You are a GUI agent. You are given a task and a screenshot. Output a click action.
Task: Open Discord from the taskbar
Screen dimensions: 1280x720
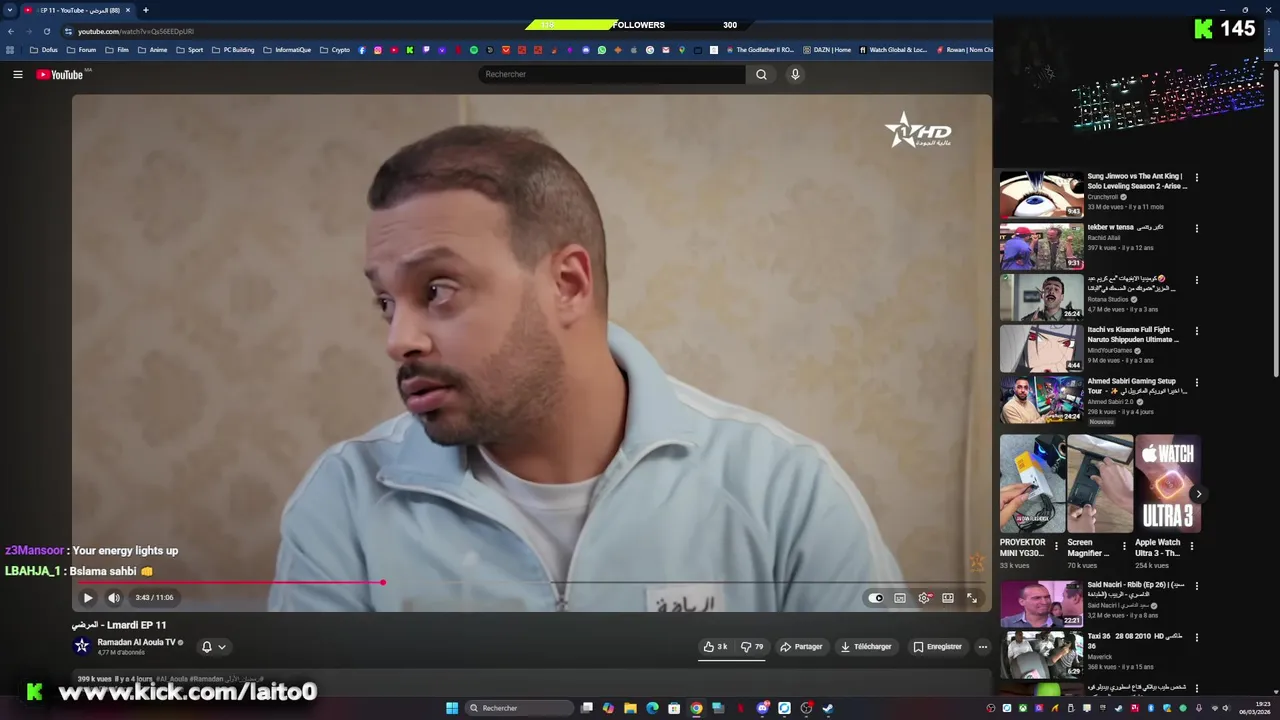pyautogui.click(x=762, y=708)
